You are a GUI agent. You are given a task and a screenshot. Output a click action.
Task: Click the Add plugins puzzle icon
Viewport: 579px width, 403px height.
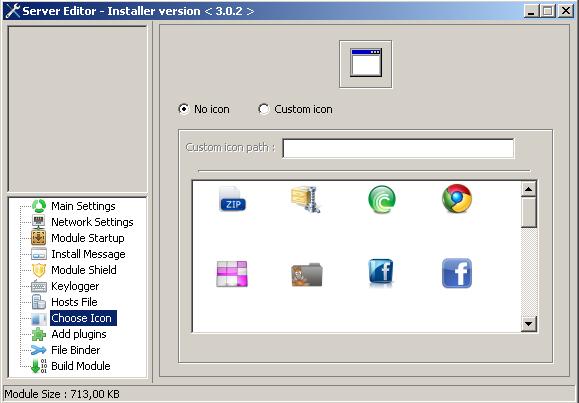[39, 334]
